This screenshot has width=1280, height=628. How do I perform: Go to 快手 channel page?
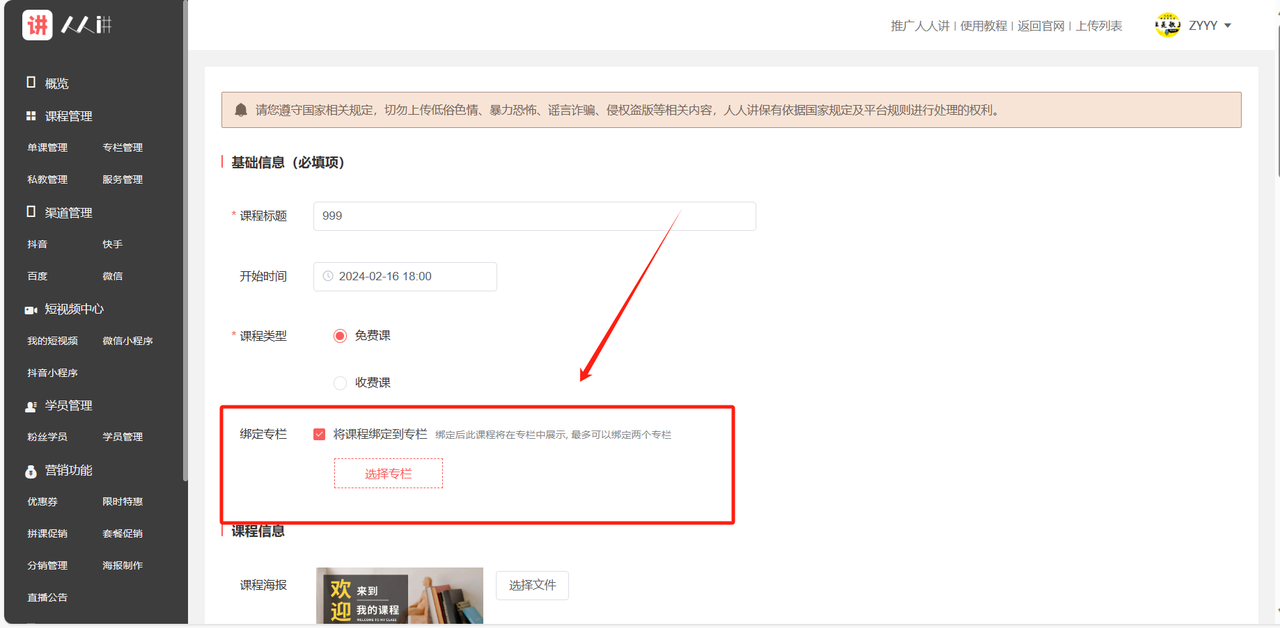click(112, 244)
